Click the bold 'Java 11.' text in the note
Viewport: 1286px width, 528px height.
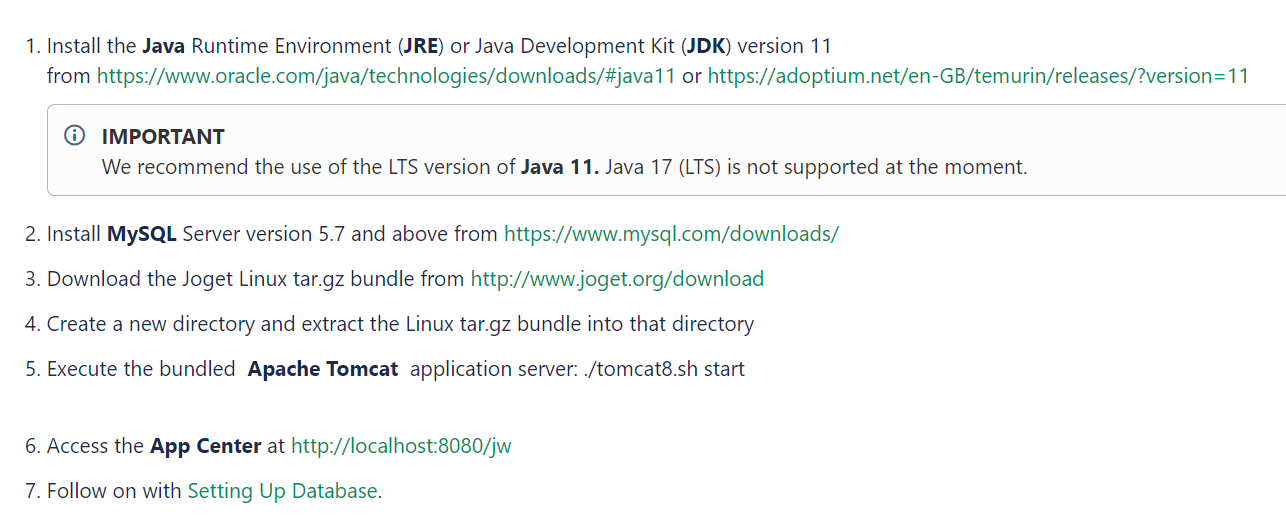pyautogui.click(x=560, y=167)
